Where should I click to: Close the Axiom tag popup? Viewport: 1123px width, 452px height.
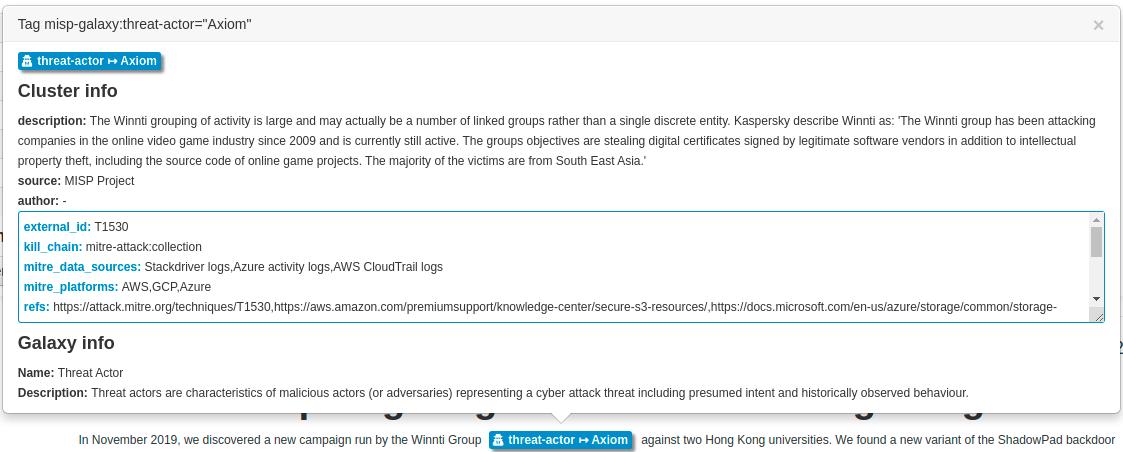click(x=1098, y=25)
